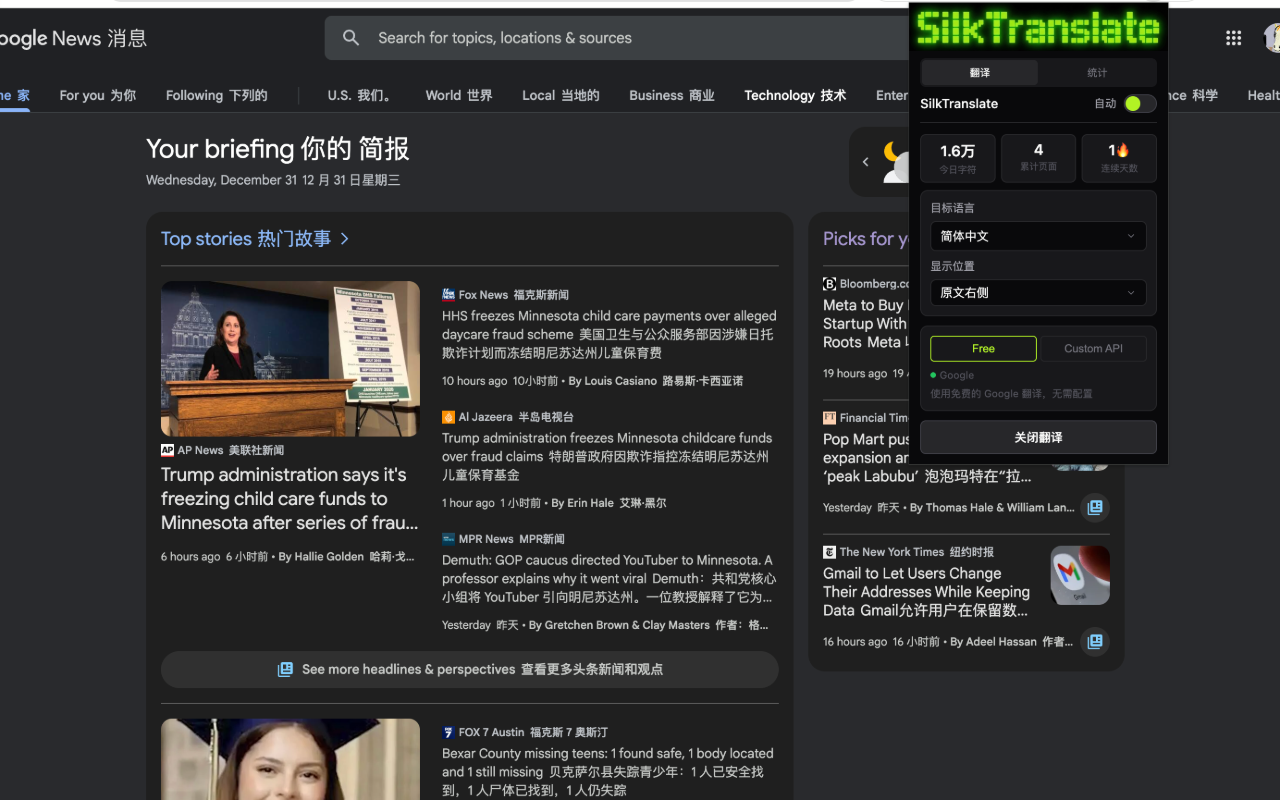Collapse the briefing panel with the left chevron
Viewport: 1280px width, 800px height.
tap(866, 160)
